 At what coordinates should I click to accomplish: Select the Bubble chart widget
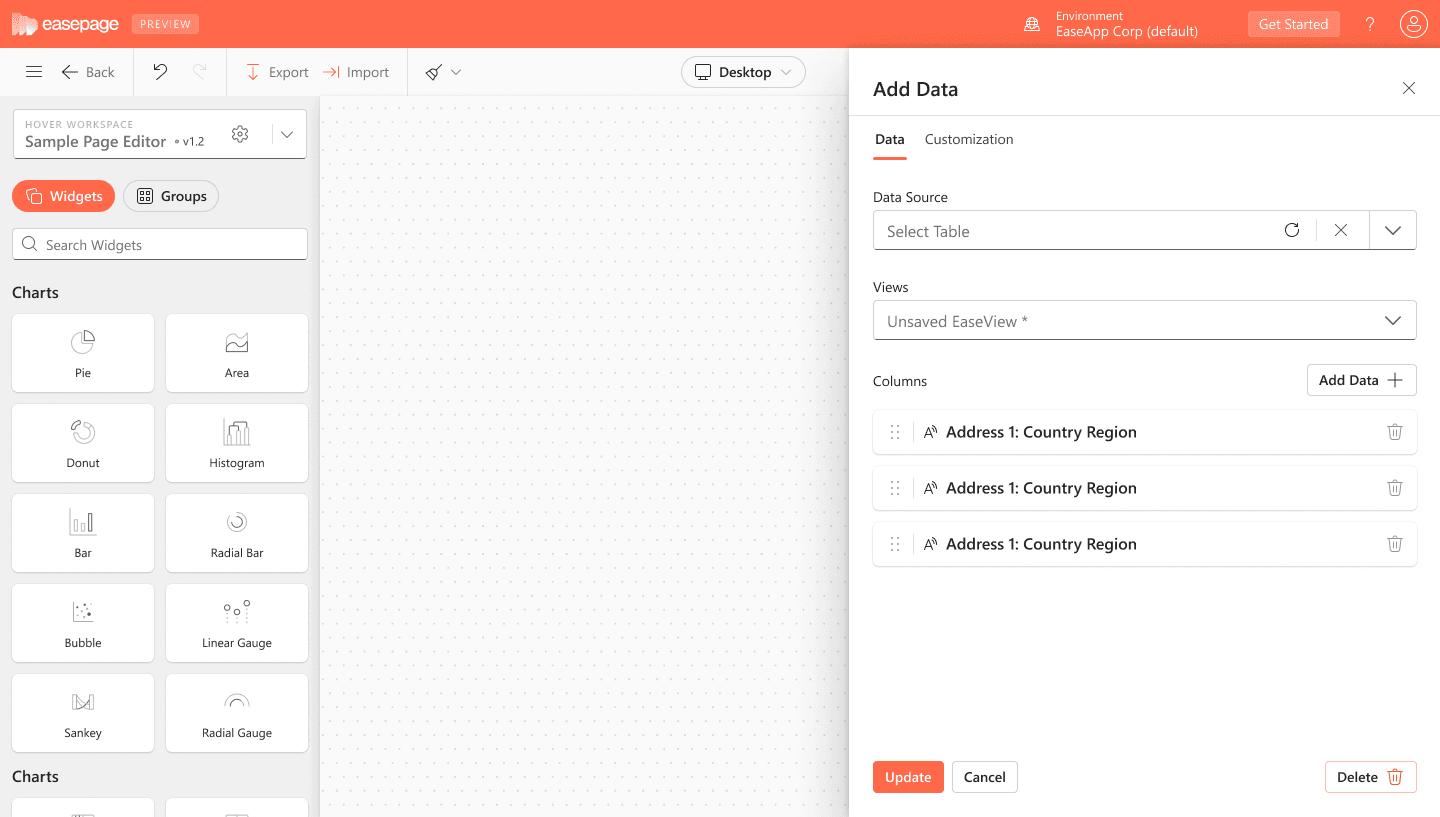[83, 623]
